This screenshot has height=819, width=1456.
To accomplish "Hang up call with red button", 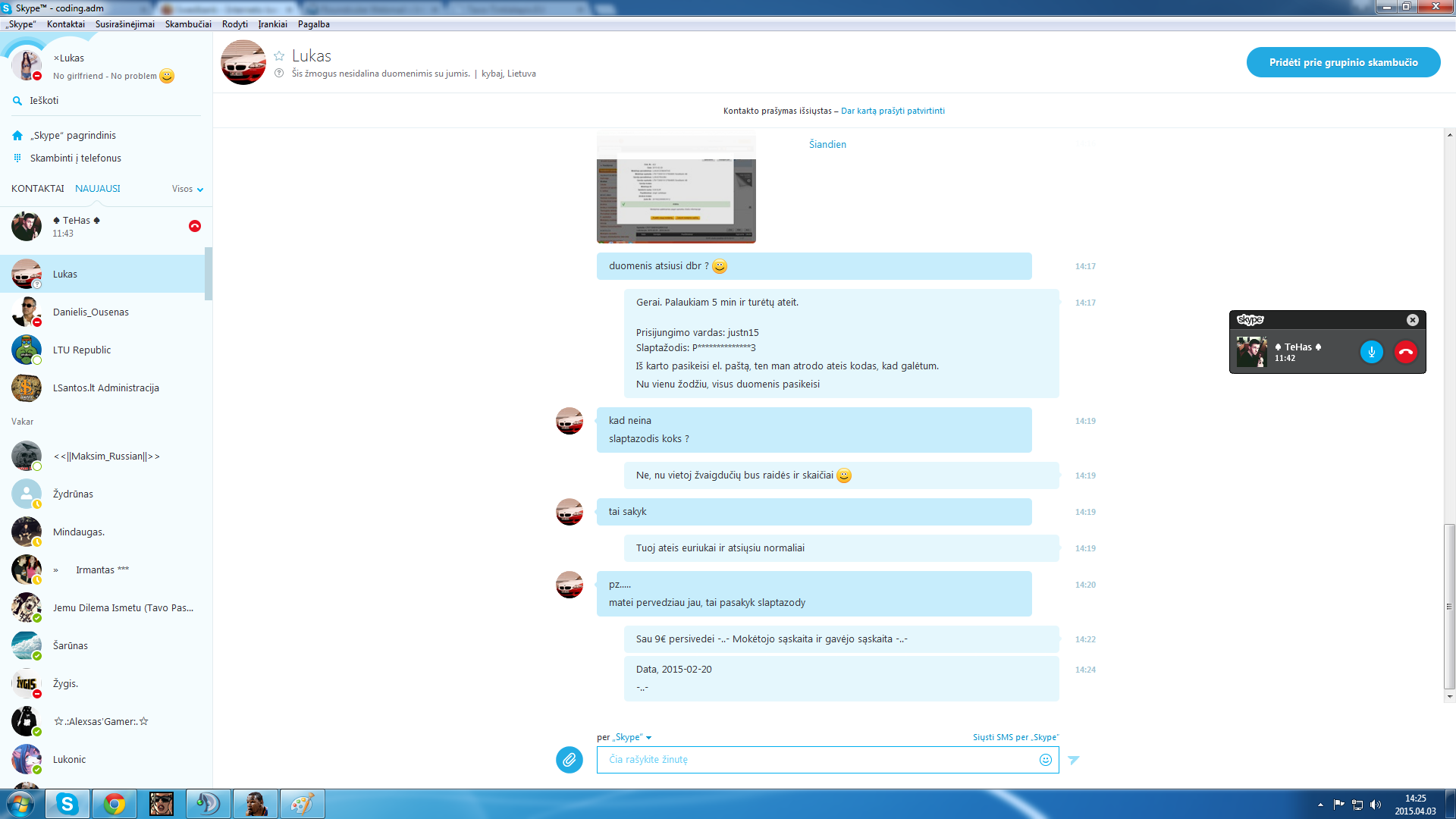I will 1405,352.
